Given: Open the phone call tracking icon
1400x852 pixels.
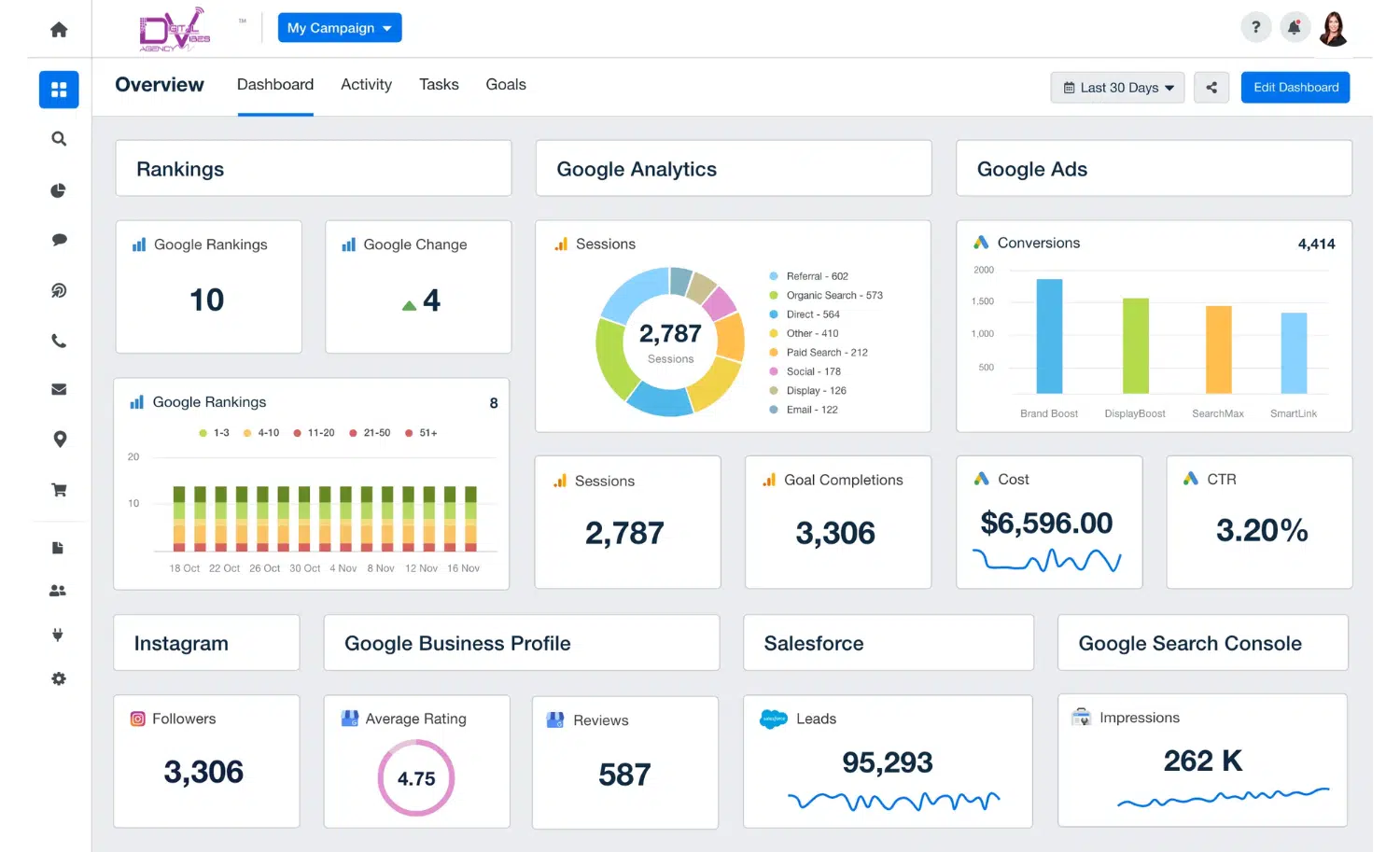Looking at the screenshot, I should pyautogui.click(x=59, y=341).
